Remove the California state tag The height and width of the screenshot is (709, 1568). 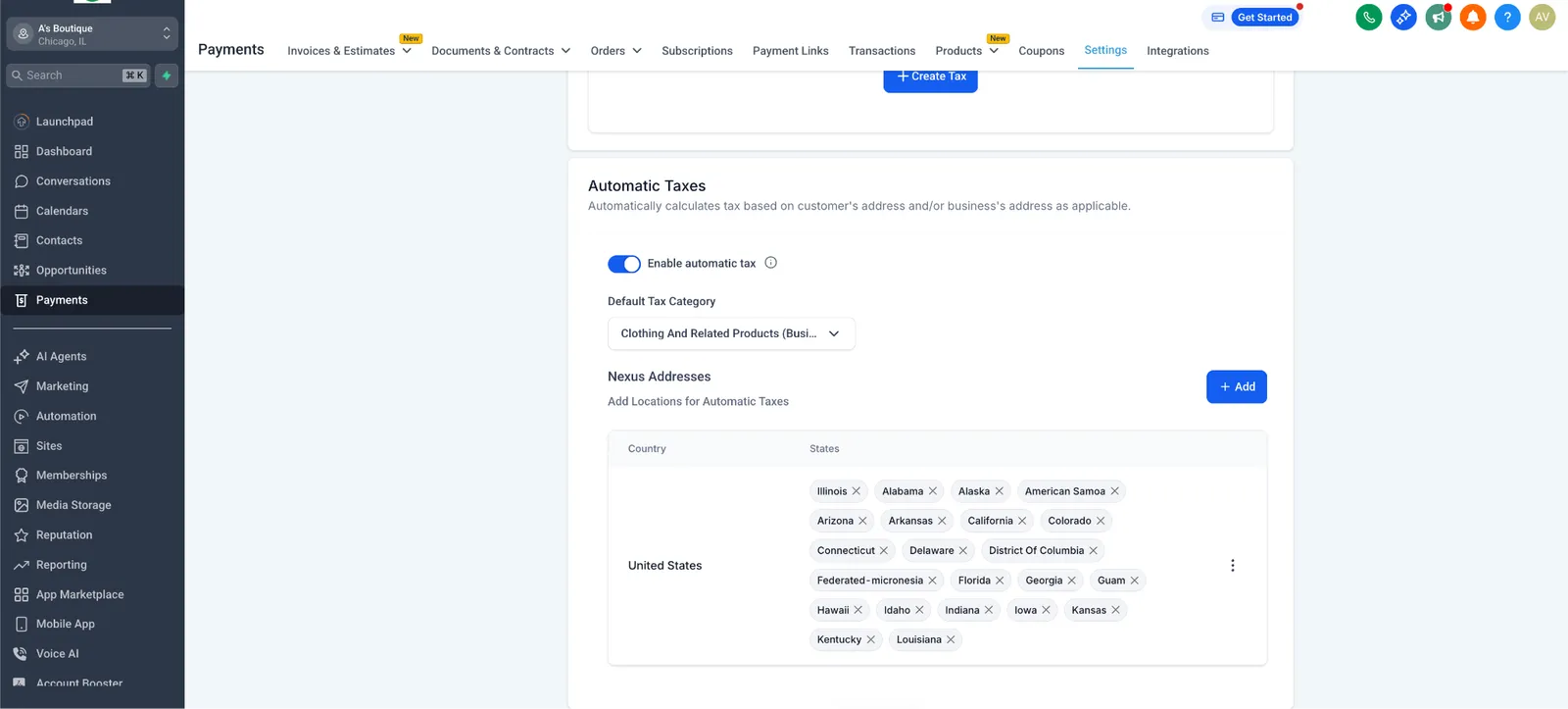[1022, 521]
